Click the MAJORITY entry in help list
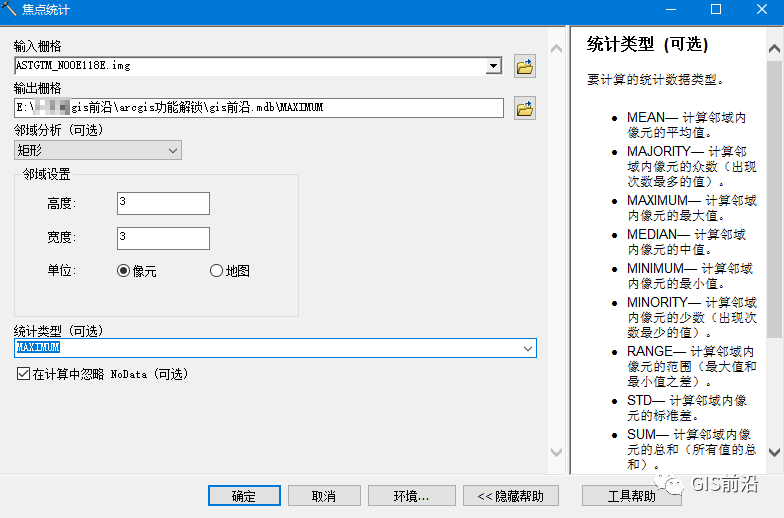Image resolution: width=784 pixels, height=518 pixels. pyautogui.click(x=692, y=166)
